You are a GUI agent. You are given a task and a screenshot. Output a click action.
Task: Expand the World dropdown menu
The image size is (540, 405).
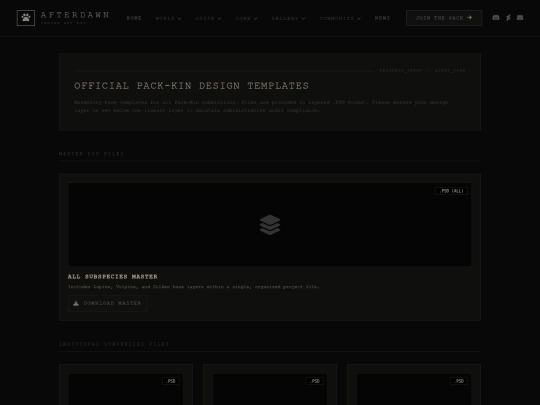[168, 18]
